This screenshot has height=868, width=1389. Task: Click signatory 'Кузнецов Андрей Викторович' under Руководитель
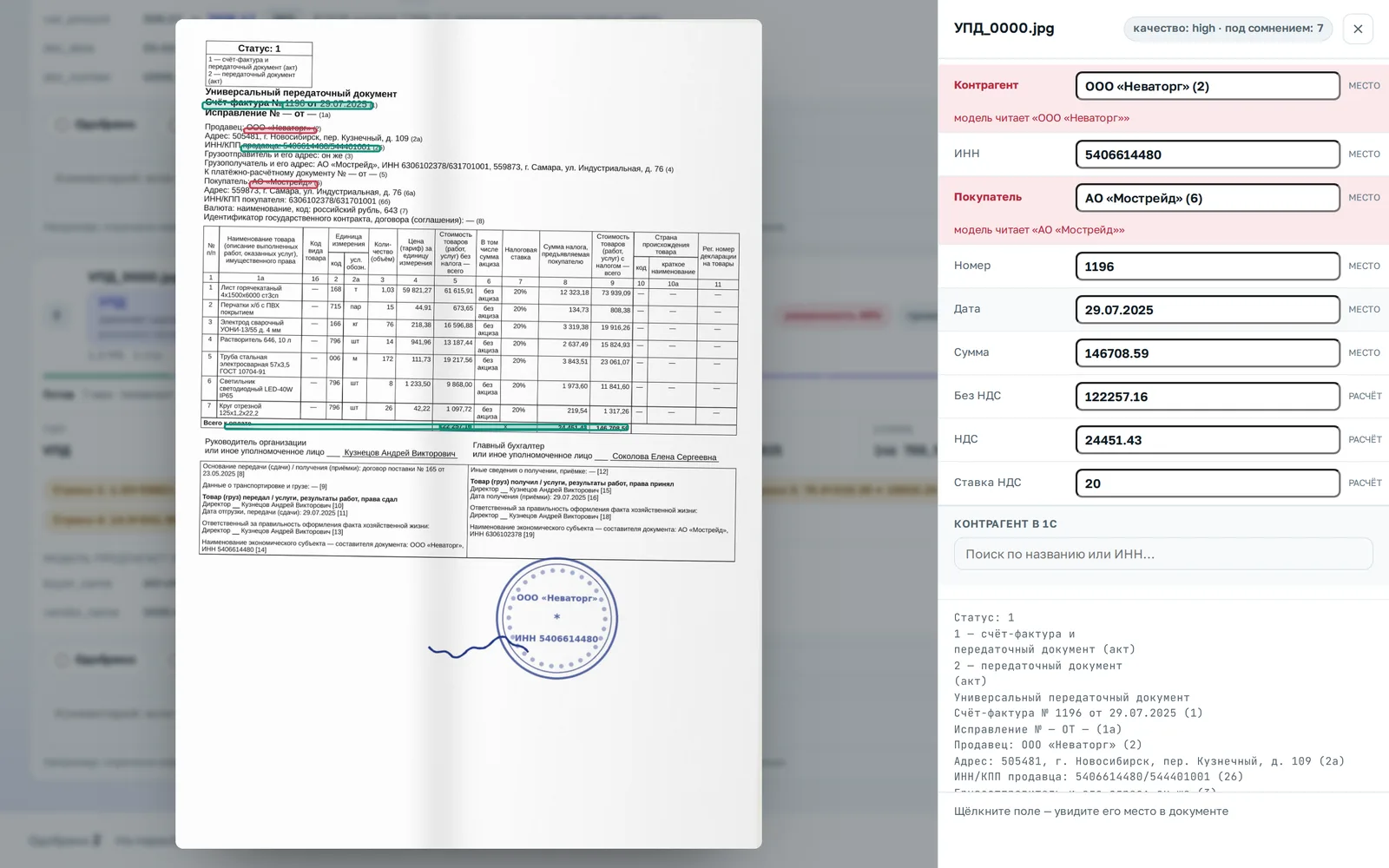coord(399,453)
